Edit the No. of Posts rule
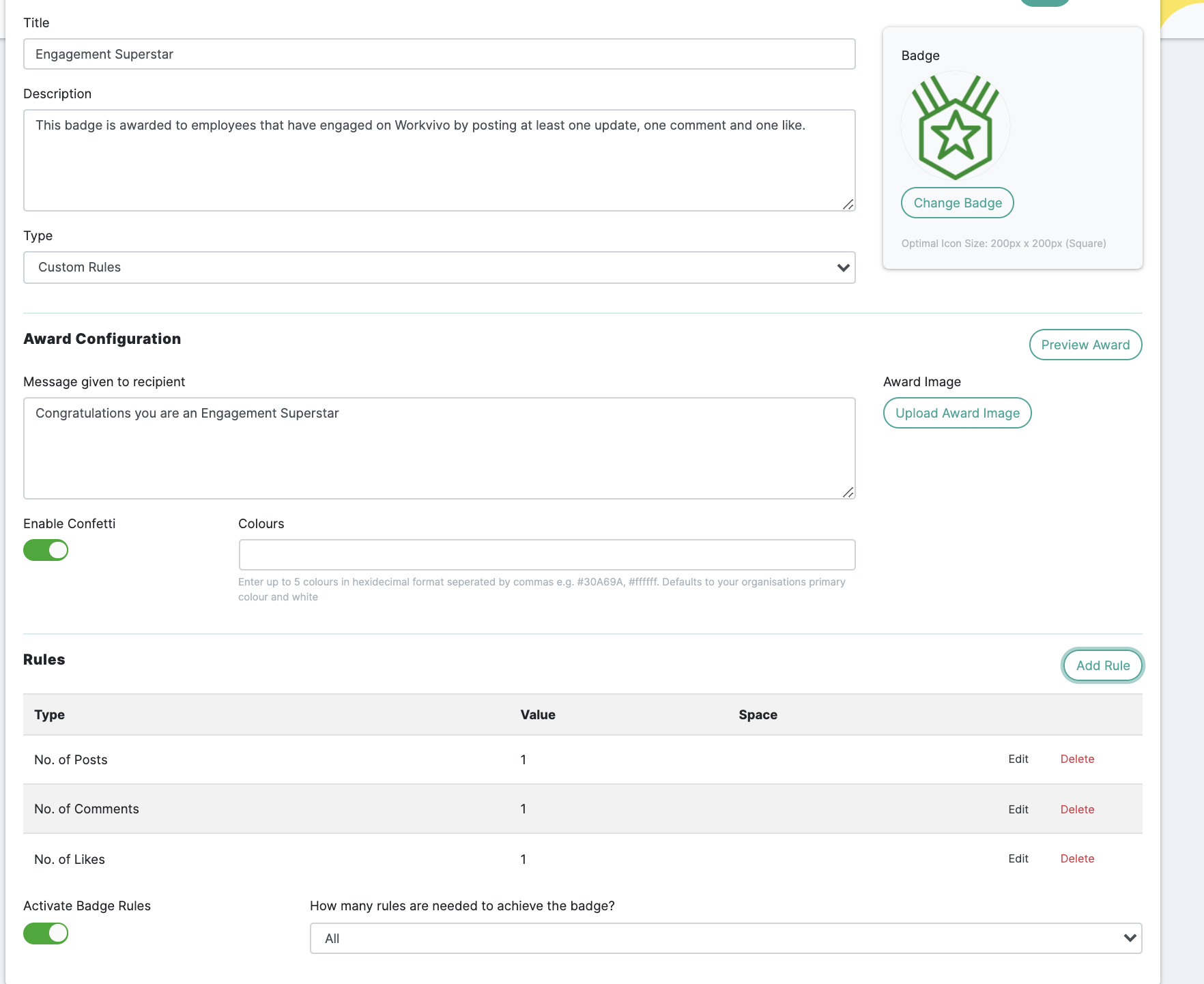 pos(1018,759)
